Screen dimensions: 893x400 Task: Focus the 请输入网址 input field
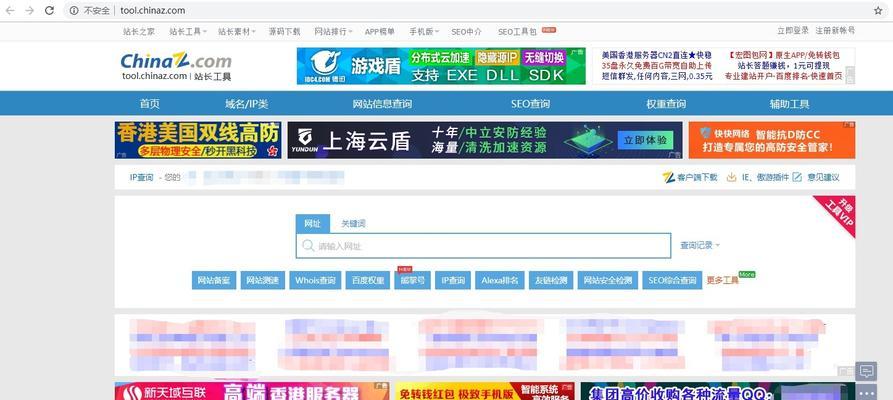[483, 246]
